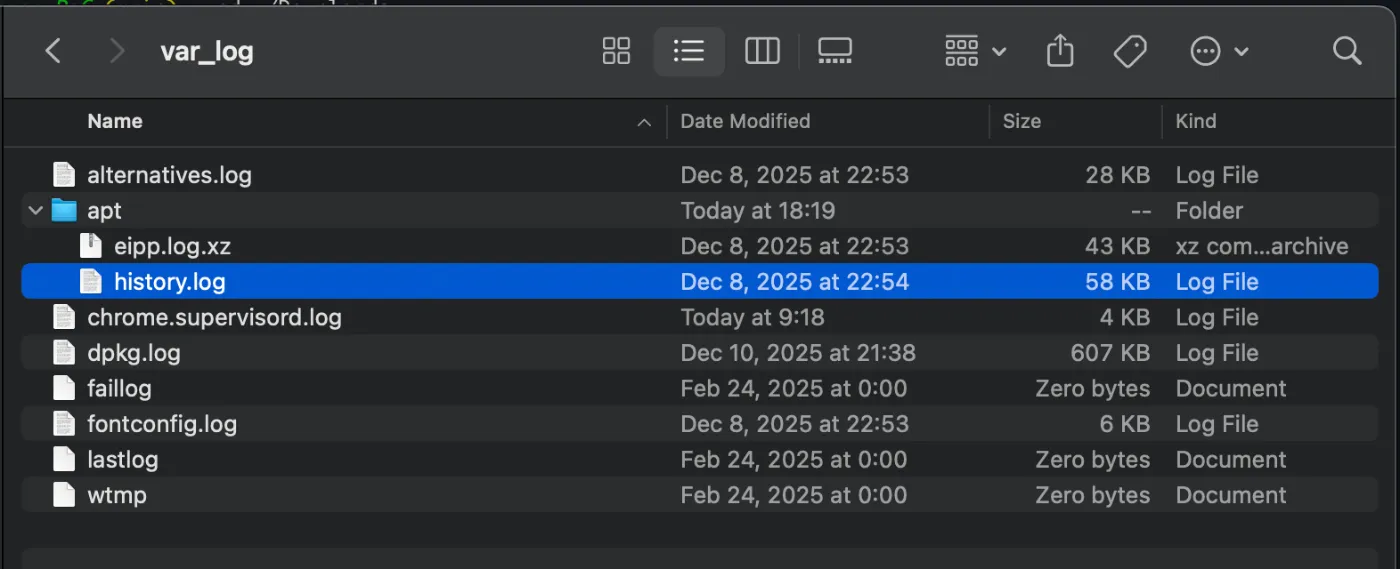This screenshot has height=569, width=1400.
Task: Click the forward navigation arrow
Action: pos(117,51)
